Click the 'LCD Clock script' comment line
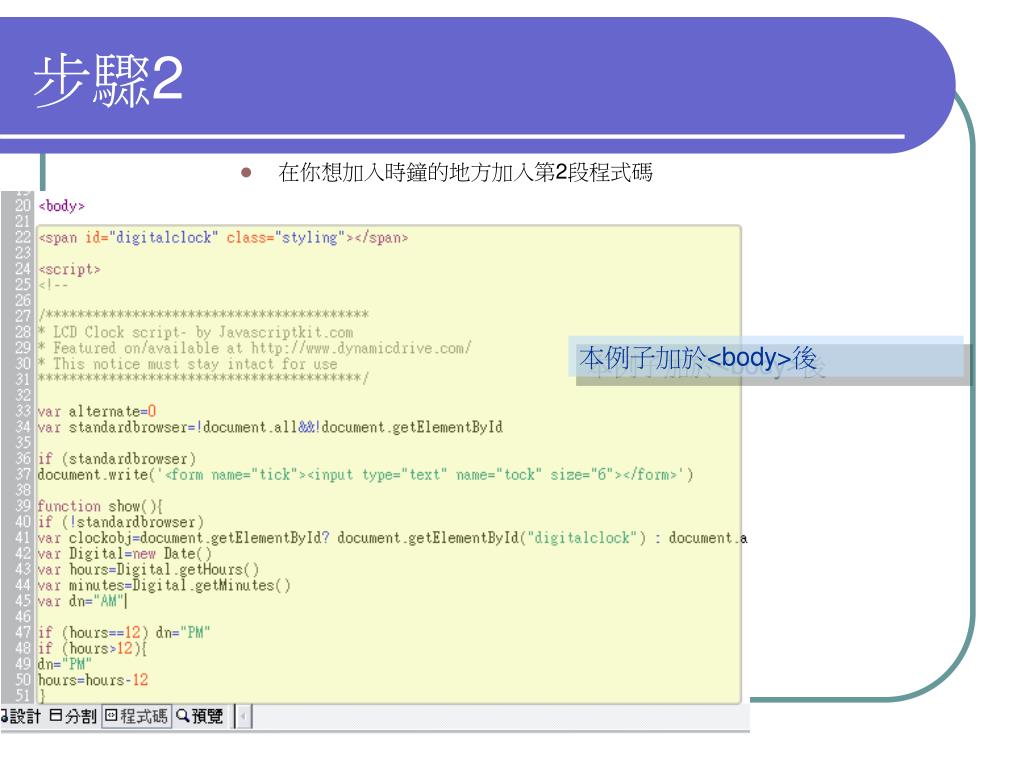 (196, 332)
